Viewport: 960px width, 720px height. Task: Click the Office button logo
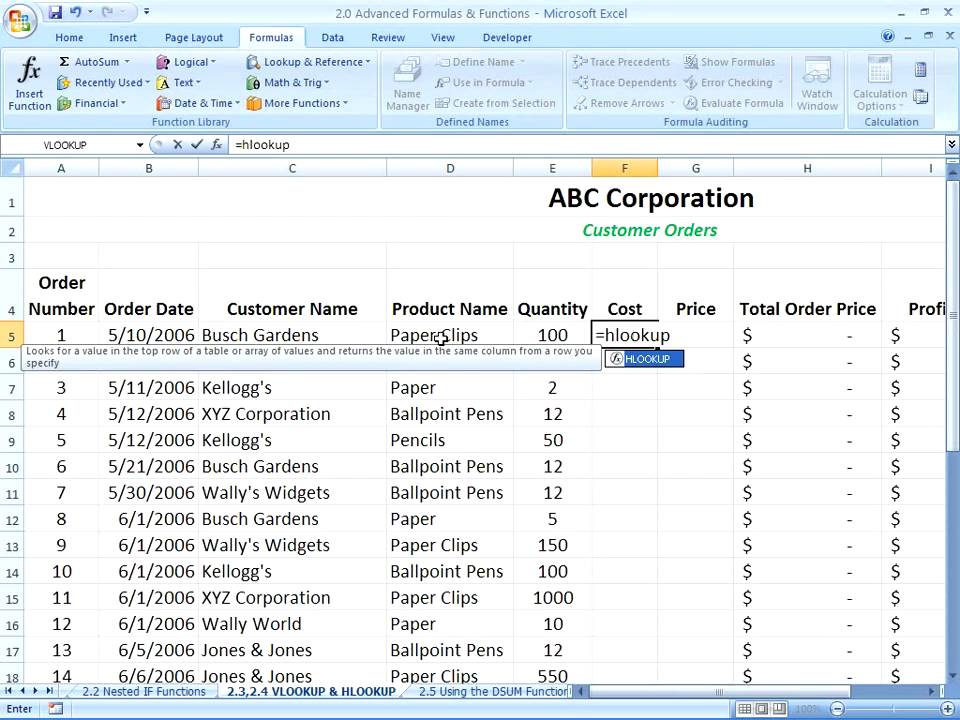pos(20,21)
